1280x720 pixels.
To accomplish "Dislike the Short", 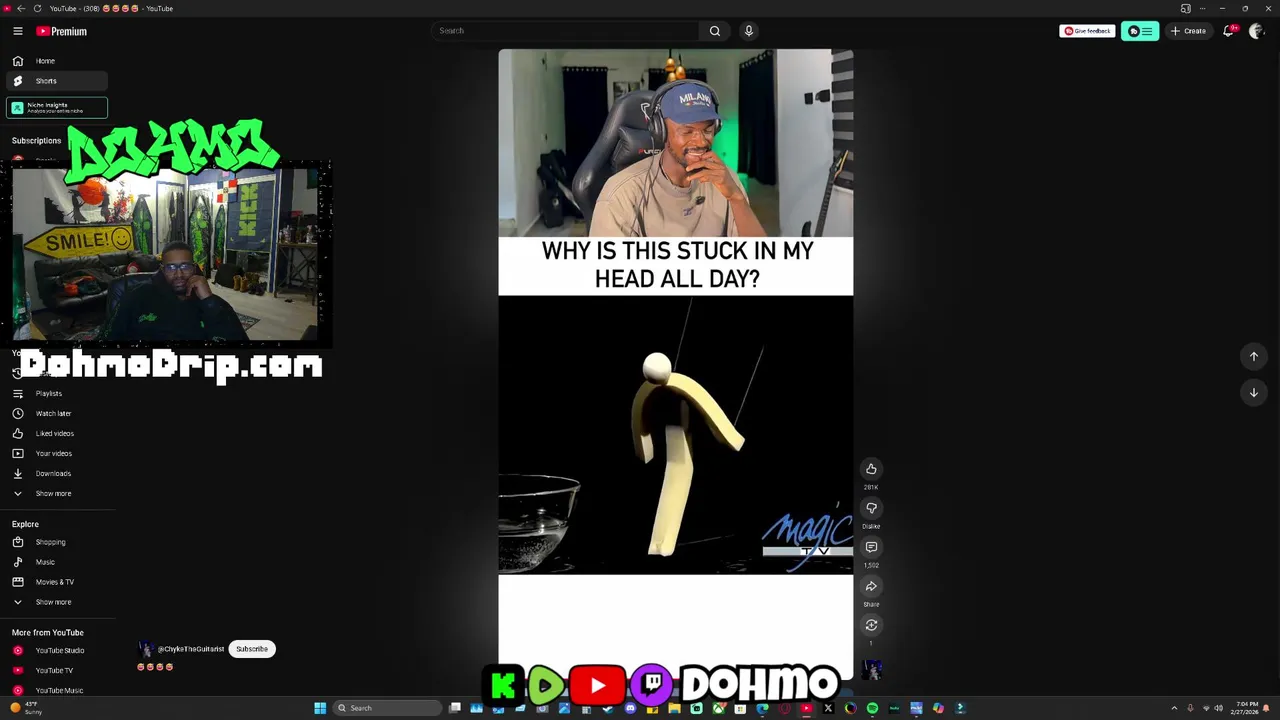I will (871, 508).
